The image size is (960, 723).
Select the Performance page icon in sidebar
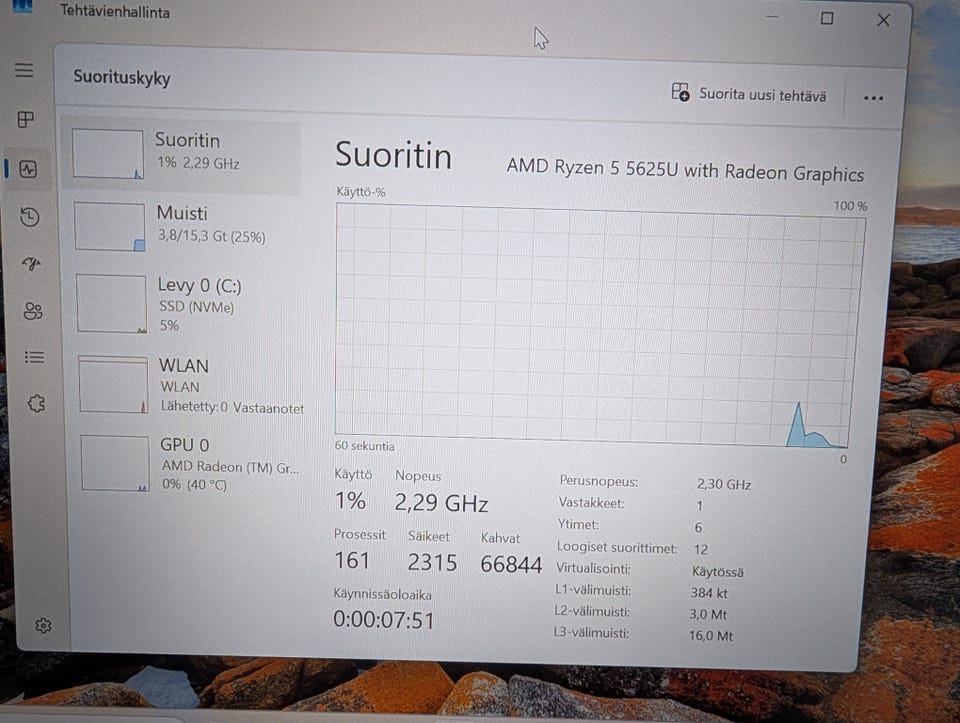pos(28,169)
